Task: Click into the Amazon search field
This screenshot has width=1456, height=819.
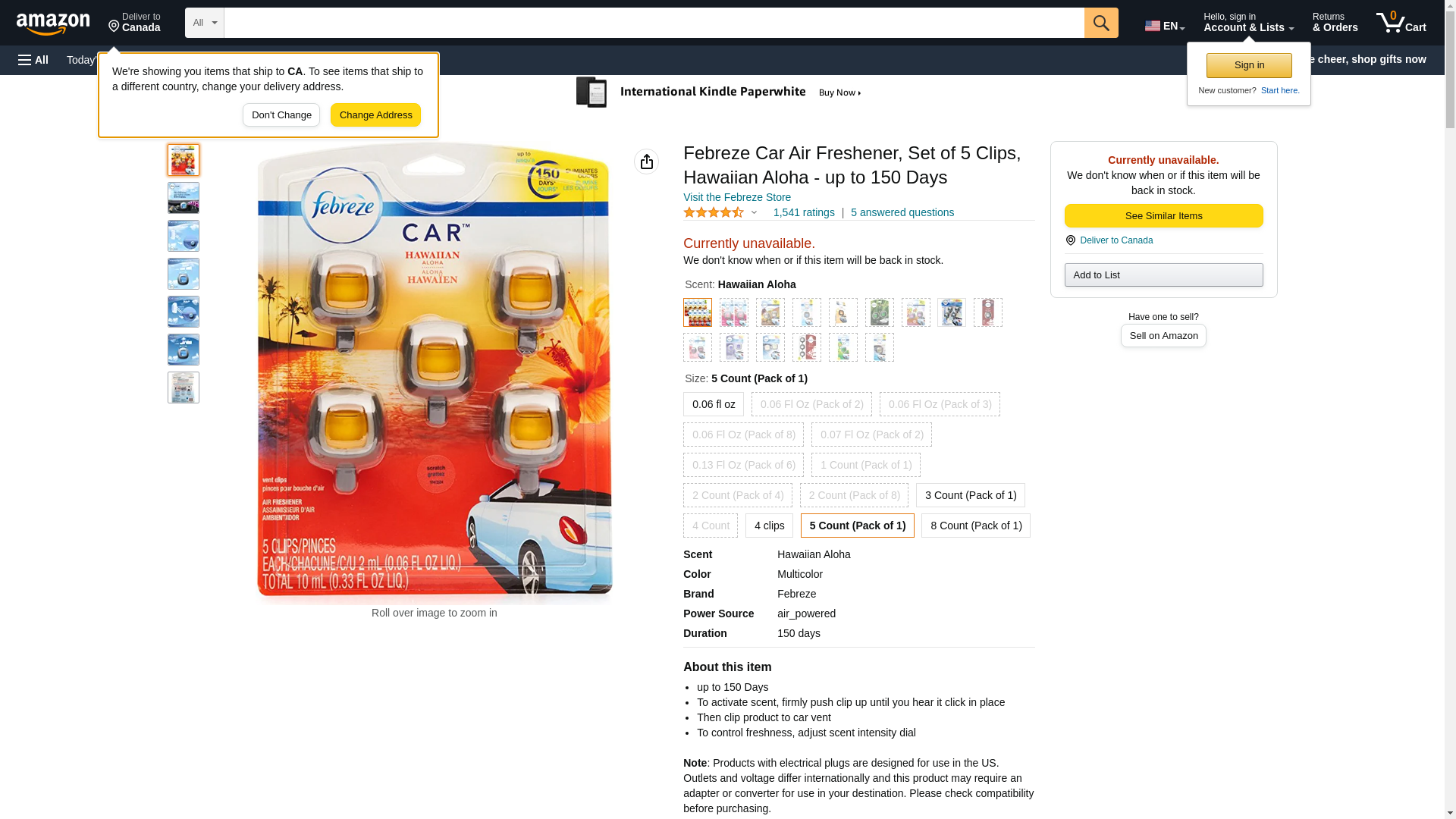Action: [x=654, y=23]
